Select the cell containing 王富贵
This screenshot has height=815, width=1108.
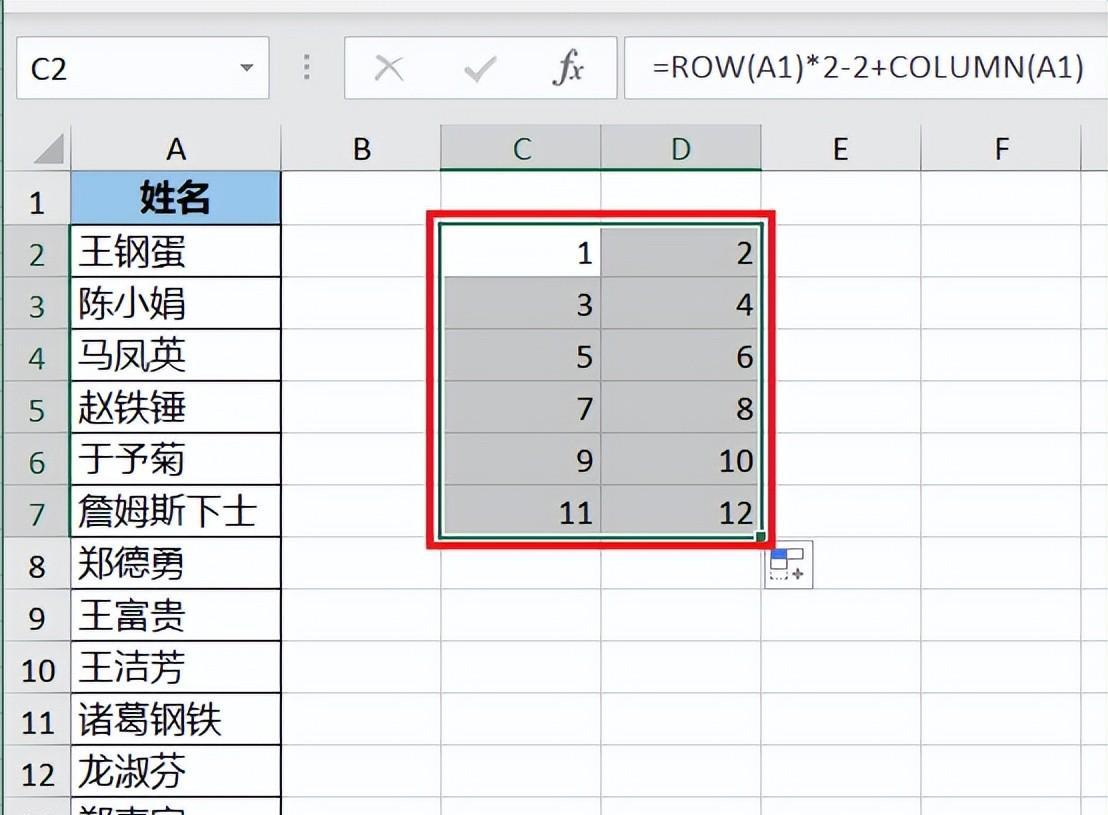(x=176, y=616)
